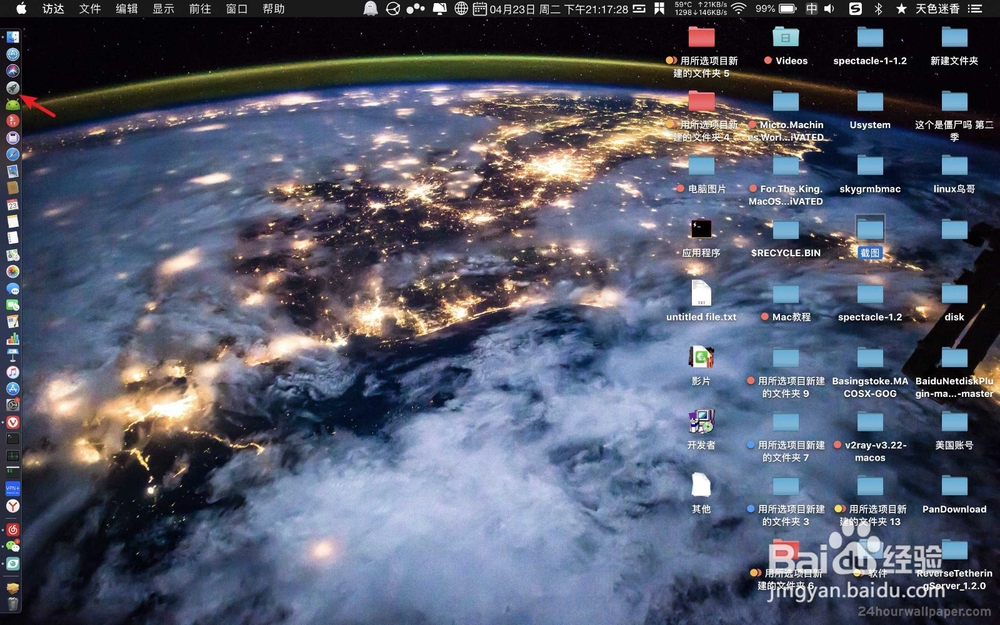Click the Shadowsocks icon in the menu bar
Screen dimensions: 1000x625
tap(855, 11)
